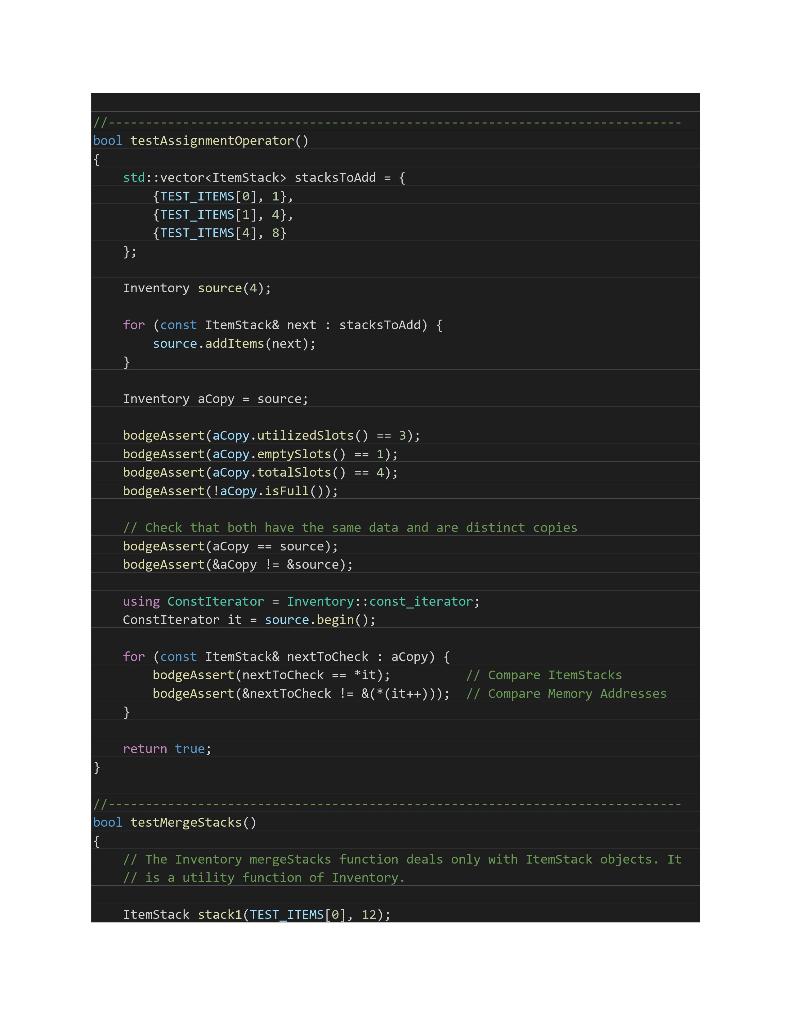Click the line "Inventory source(4);"
The width and height of the screenshot is (791, 1024).
tap(197, 288)
